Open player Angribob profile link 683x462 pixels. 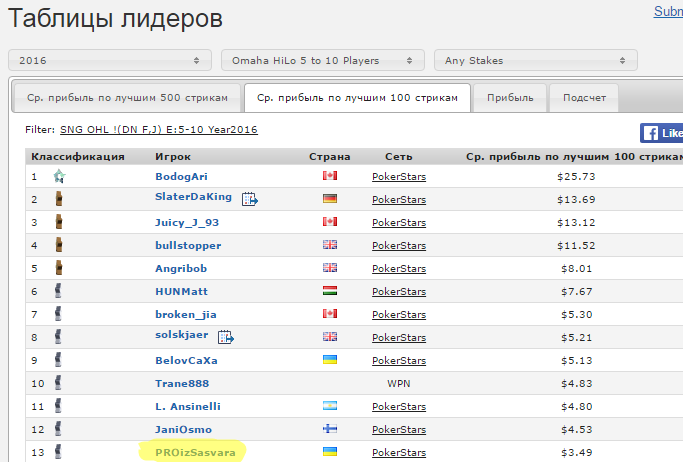[181, 268]
